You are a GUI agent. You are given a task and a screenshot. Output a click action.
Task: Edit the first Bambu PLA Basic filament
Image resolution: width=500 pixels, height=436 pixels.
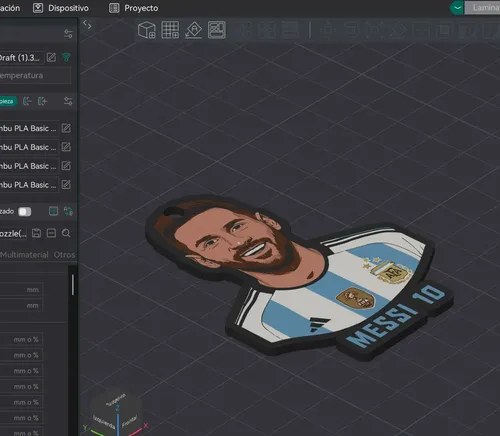click(x=66, y=128)
